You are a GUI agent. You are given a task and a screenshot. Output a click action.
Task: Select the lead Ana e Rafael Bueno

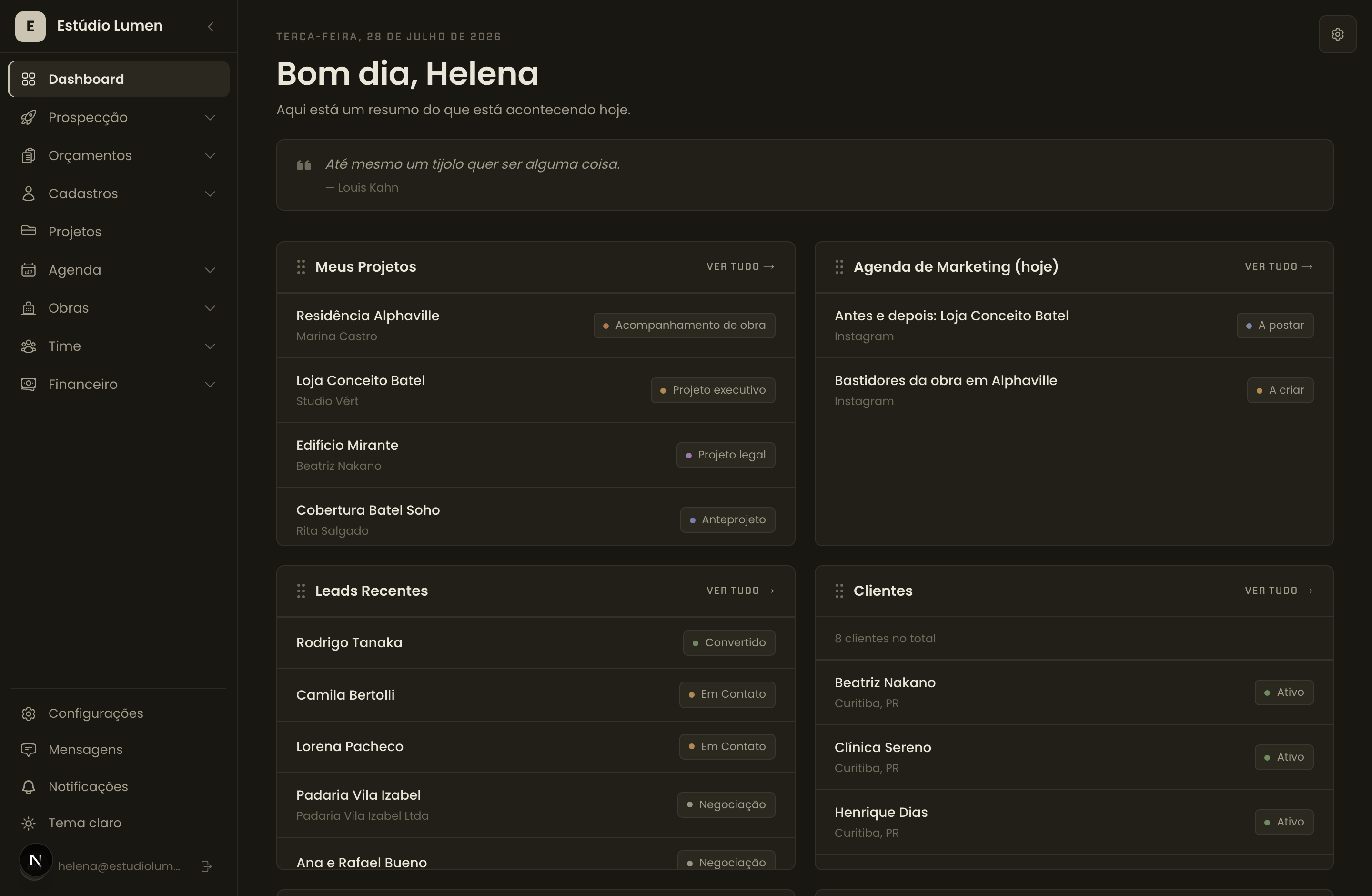tap(535, 854)
